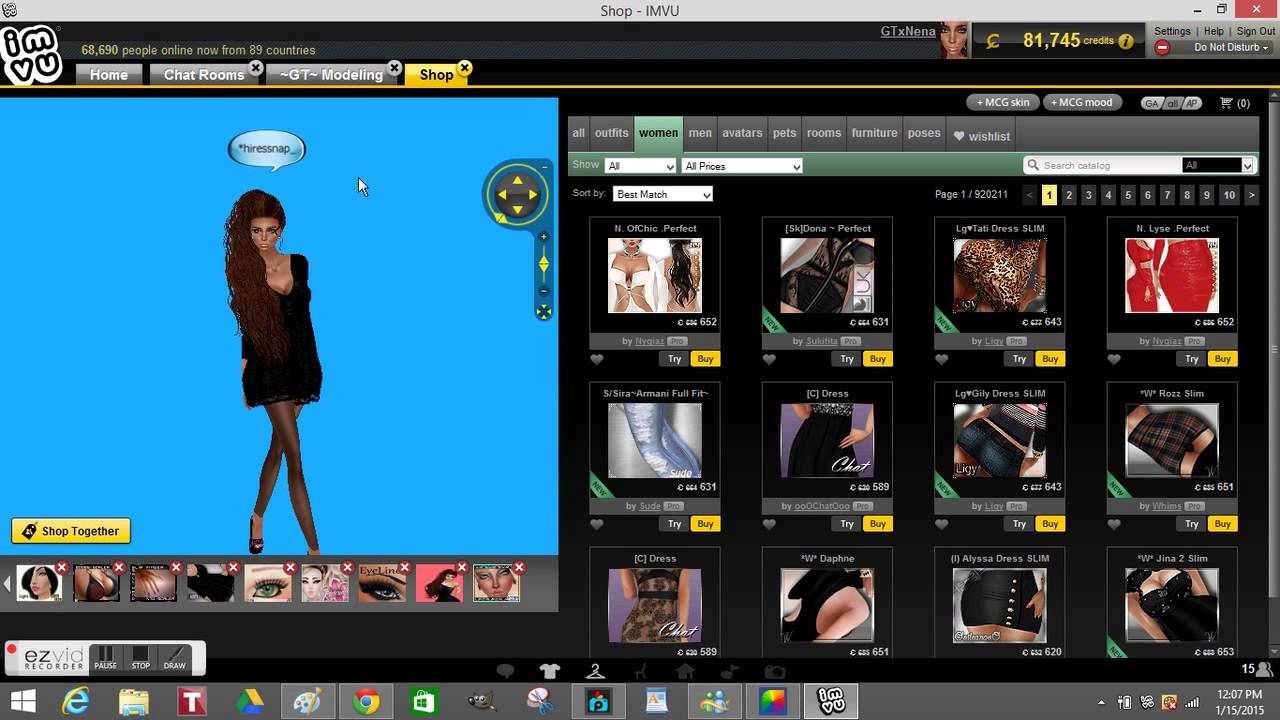Image resolution: width=1280 pixels, height=720 pixels.
Task: Open the t-shirt clothing icon in bottom bar
Action: tap(549, 672)
